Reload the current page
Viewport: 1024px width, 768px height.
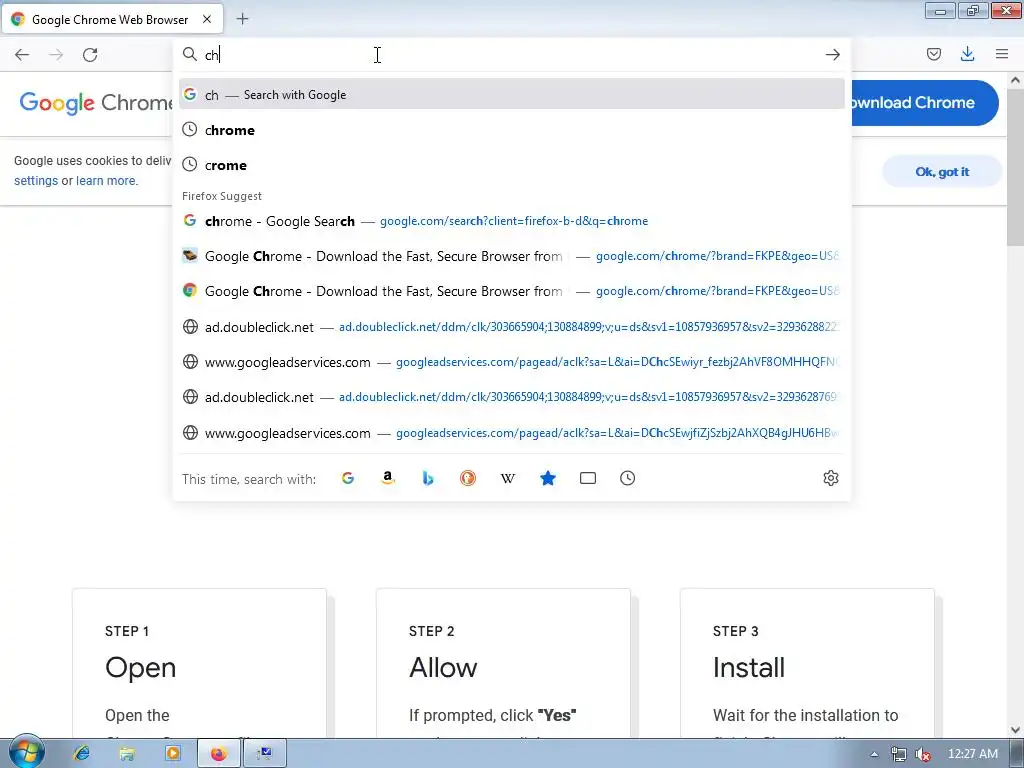tap(90, 55)
